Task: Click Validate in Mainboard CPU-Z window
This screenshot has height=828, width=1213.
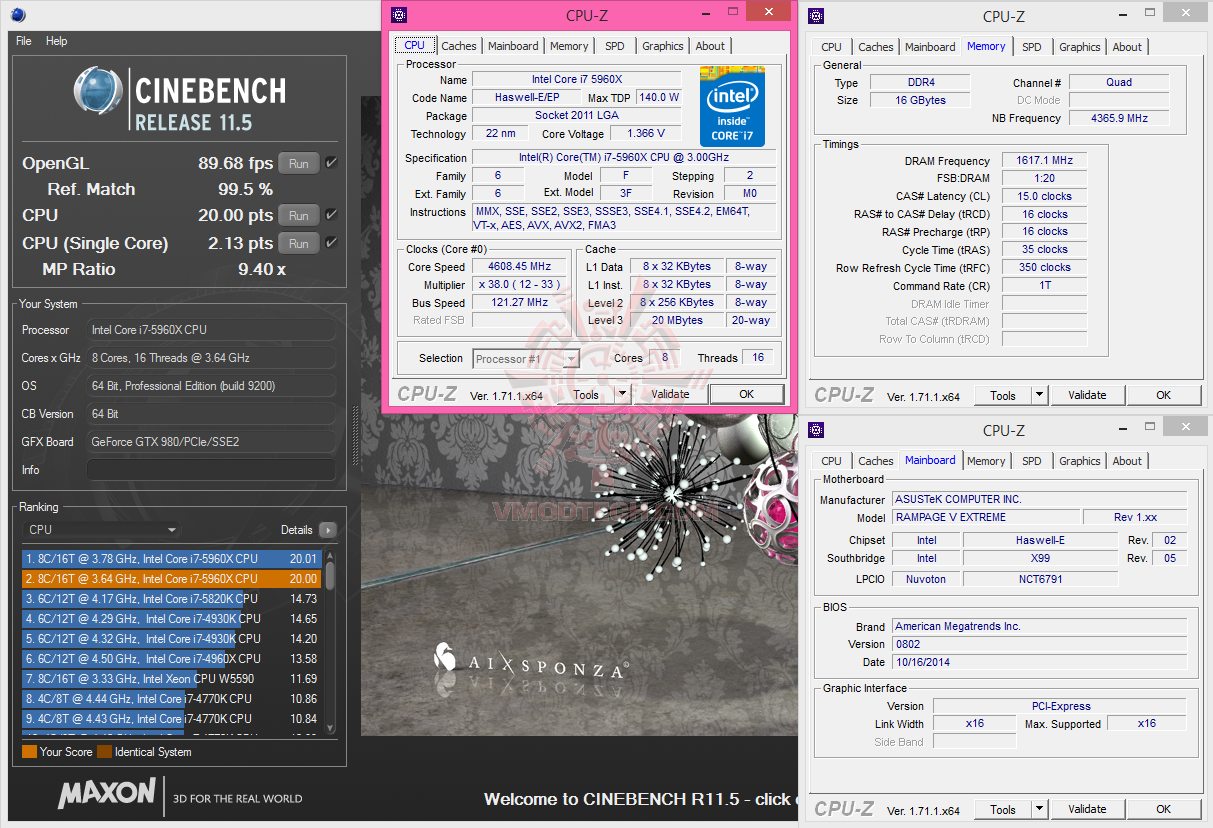Action: tap(1087, 809)
